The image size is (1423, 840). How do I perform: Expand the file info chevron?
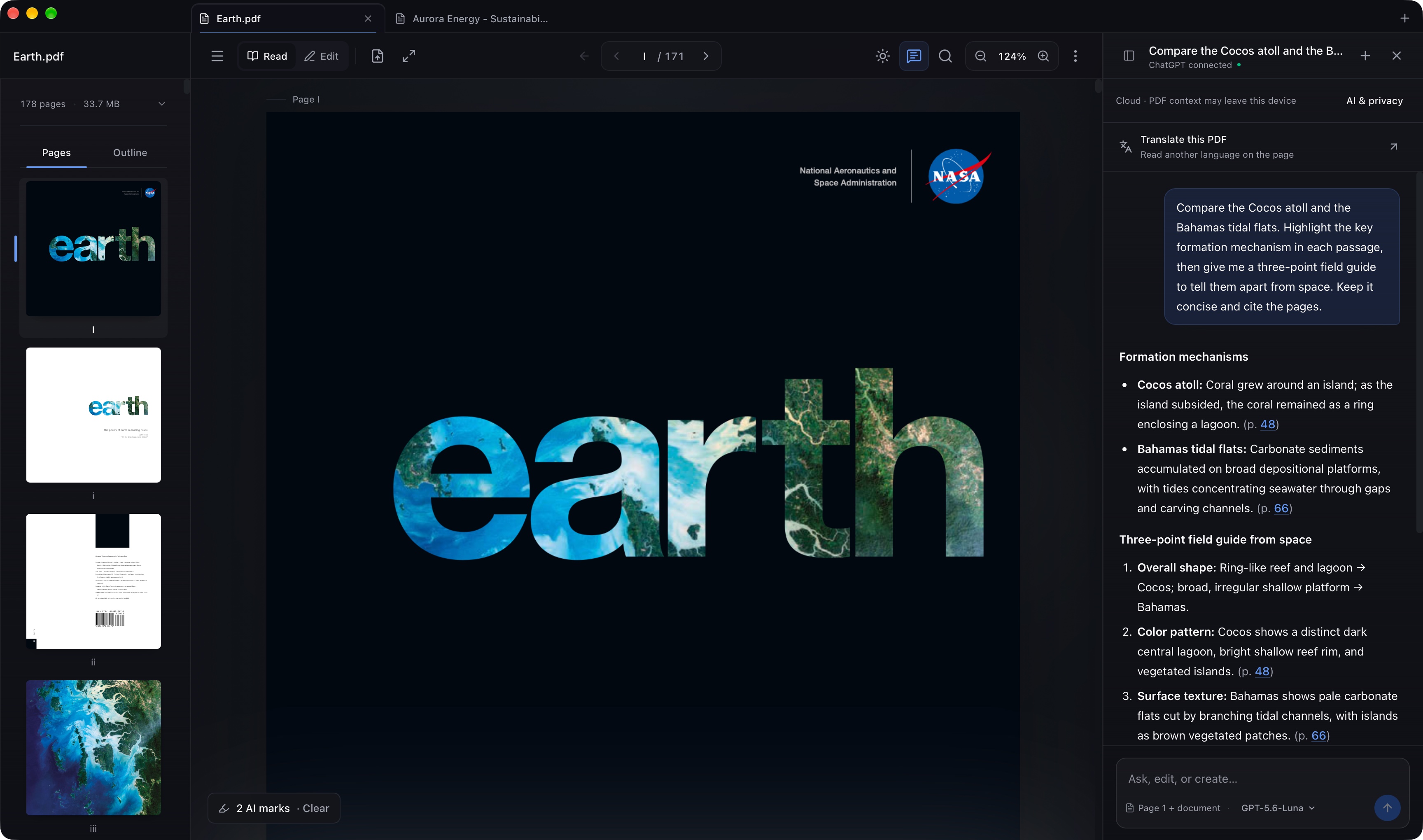(162, 104)
